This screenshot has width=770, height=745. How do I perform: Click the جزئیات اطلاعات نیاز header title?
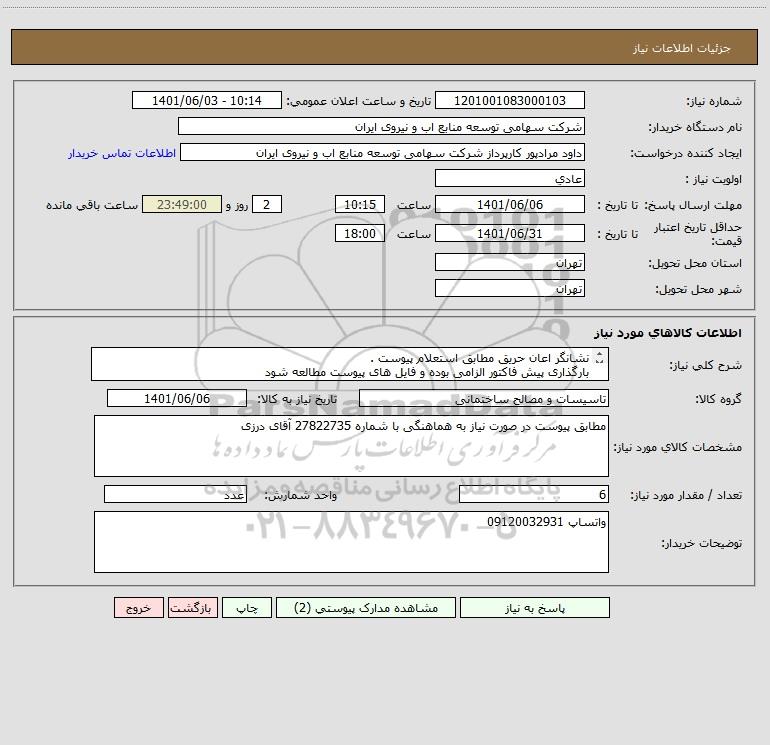point(682,48)
